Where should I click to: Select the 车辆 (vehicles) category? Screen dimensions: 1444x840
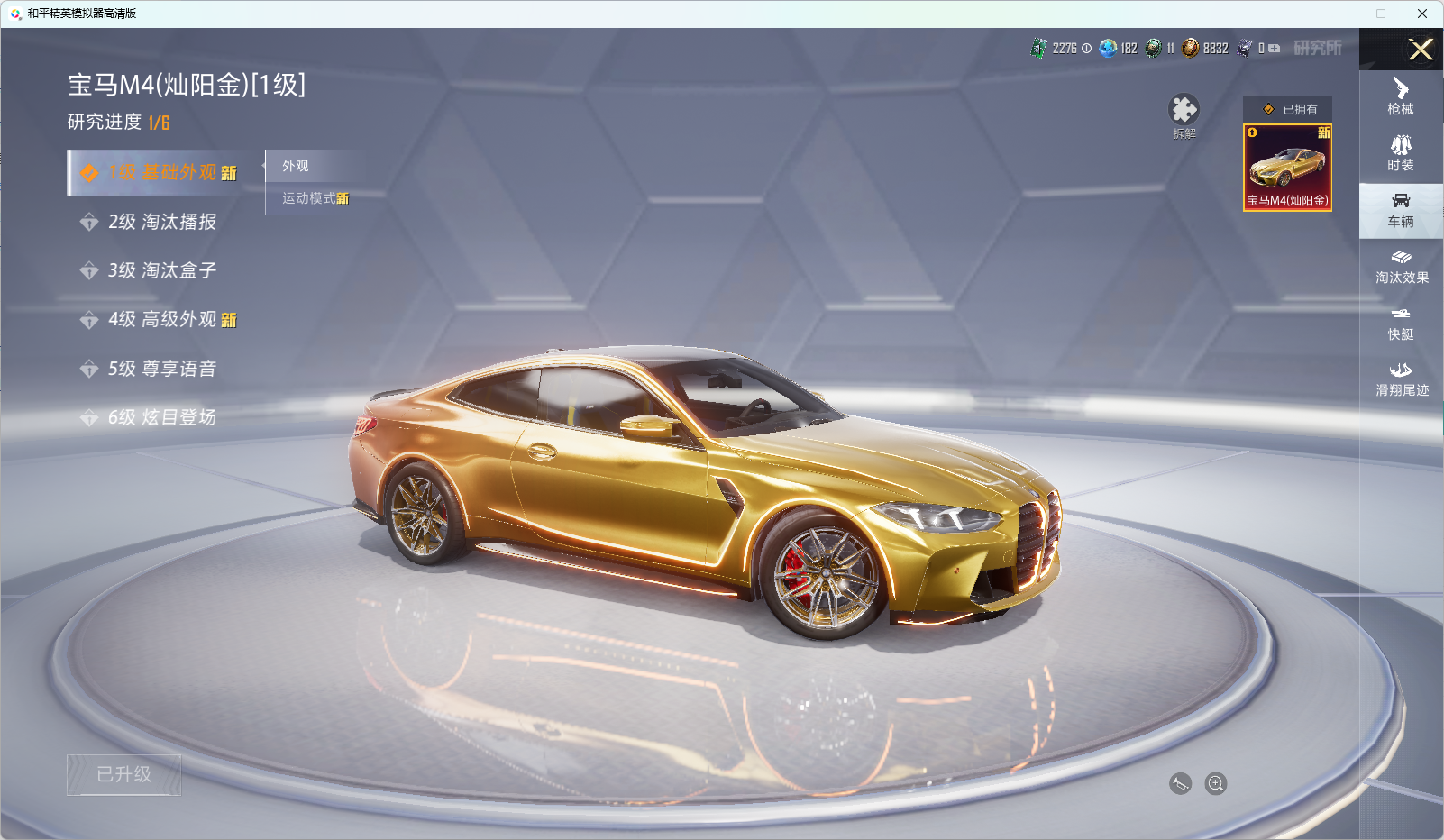[x=1401, y=211]
